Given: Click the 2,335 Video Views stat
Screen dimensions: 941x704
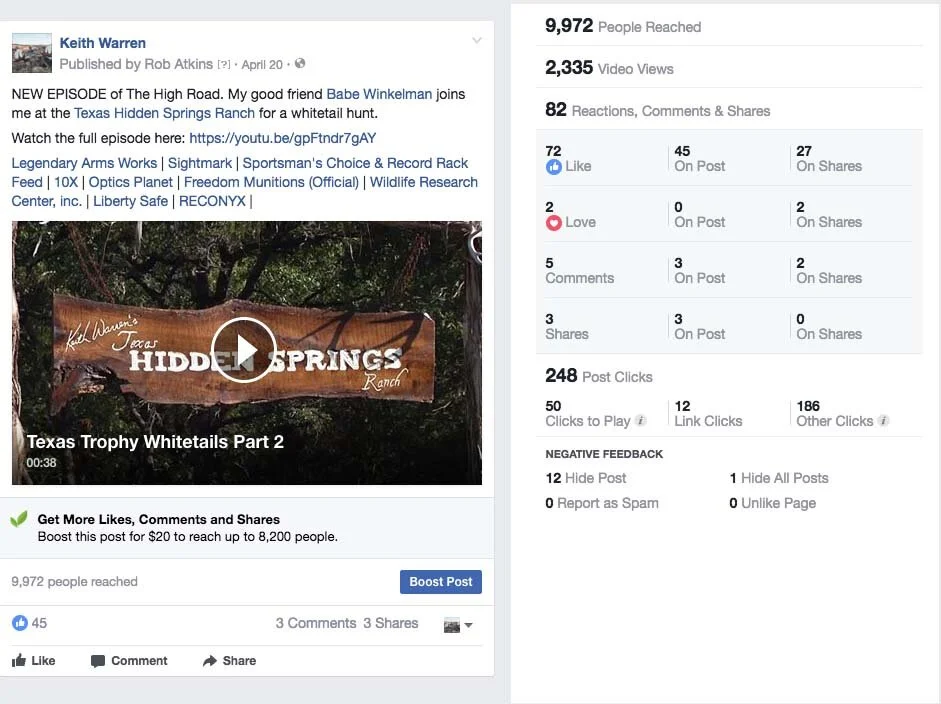Looking at the screenshot, I should (x=609, y=68).
